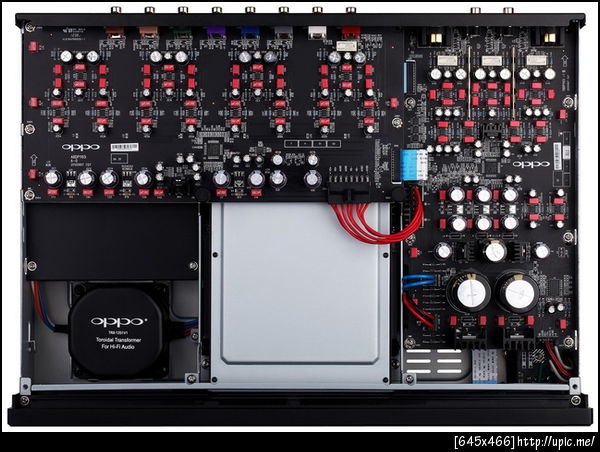
Task: Click the 'For Hi-Fi Audio' text
Action: click(x=118, y=347)
